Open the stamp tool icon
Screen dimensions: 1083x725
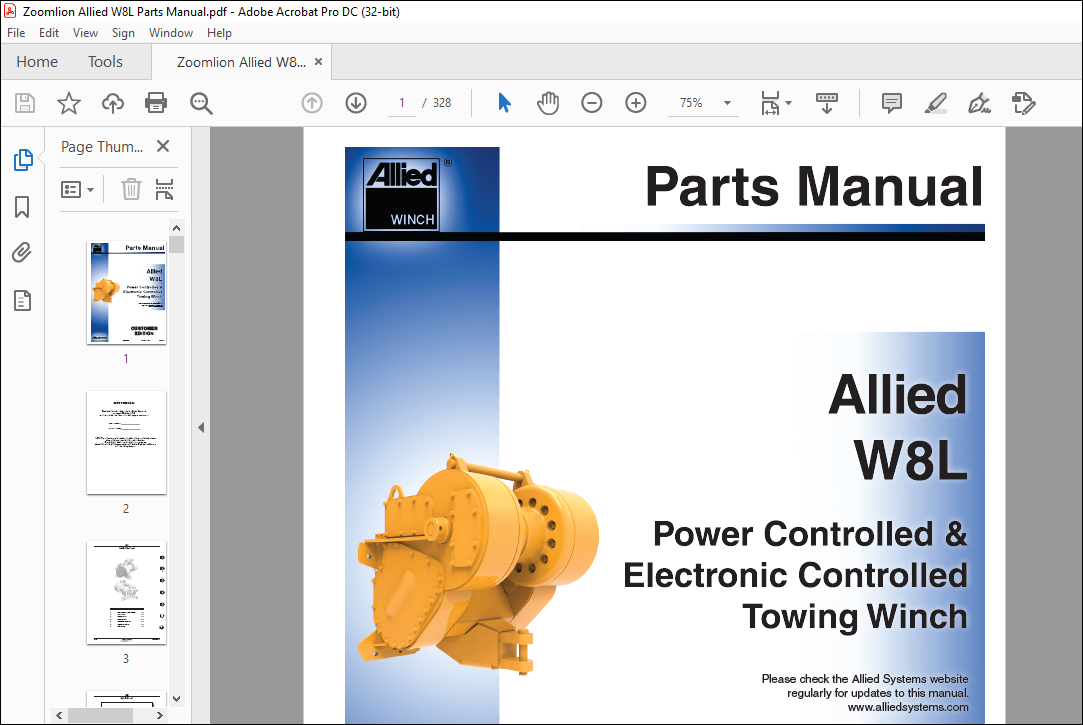point(1023,104)
